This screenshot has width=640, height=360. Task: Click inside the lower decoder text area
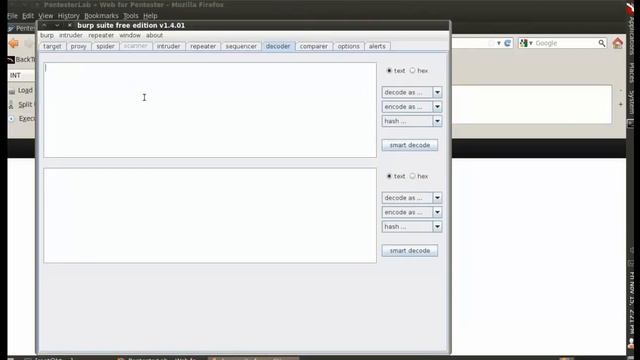tap(210, 216)
